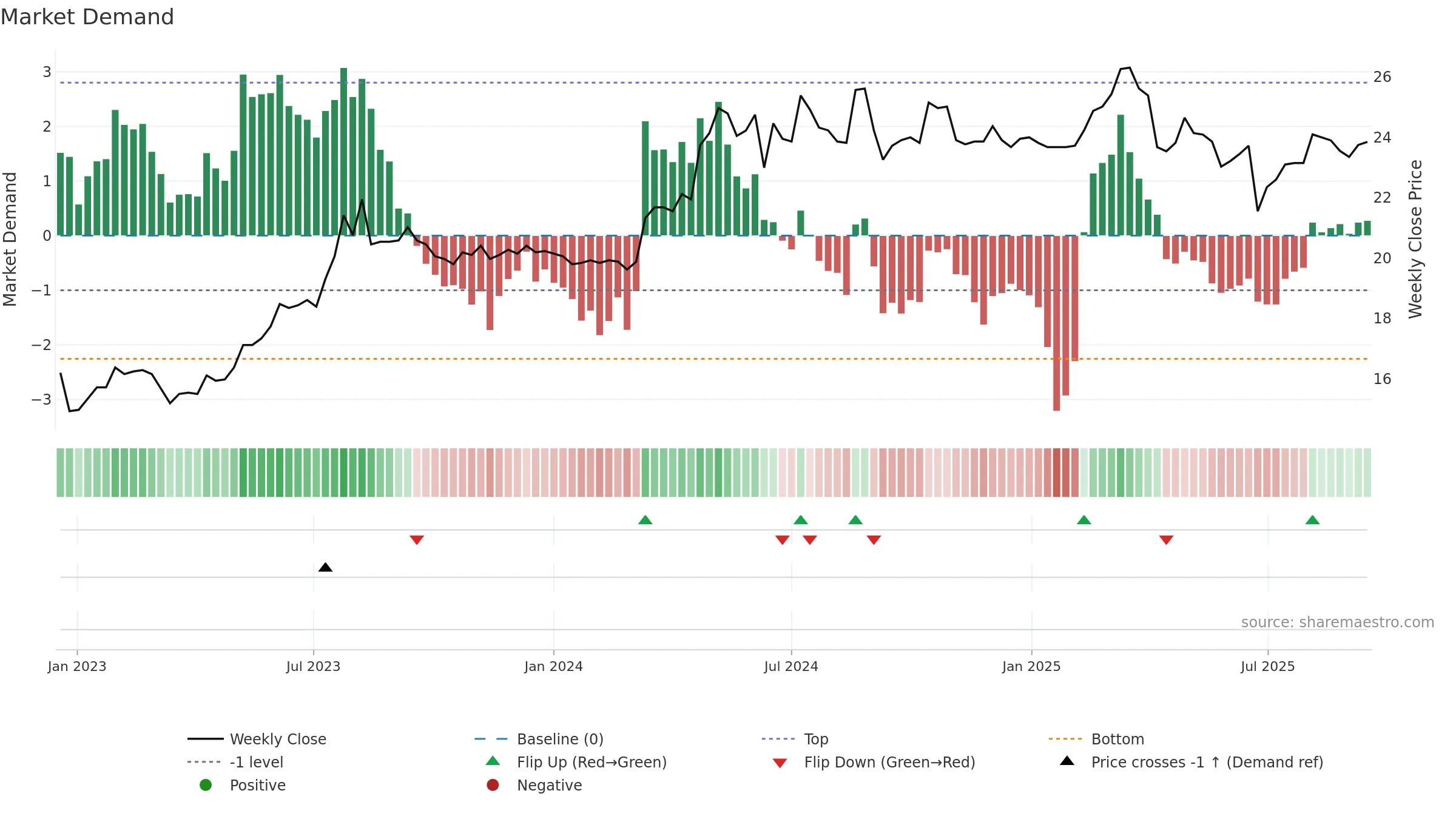The image size is (1456, 819).
Task: Click the black price-cross marker near Jul 2023
Action: (x=325, y=567)
